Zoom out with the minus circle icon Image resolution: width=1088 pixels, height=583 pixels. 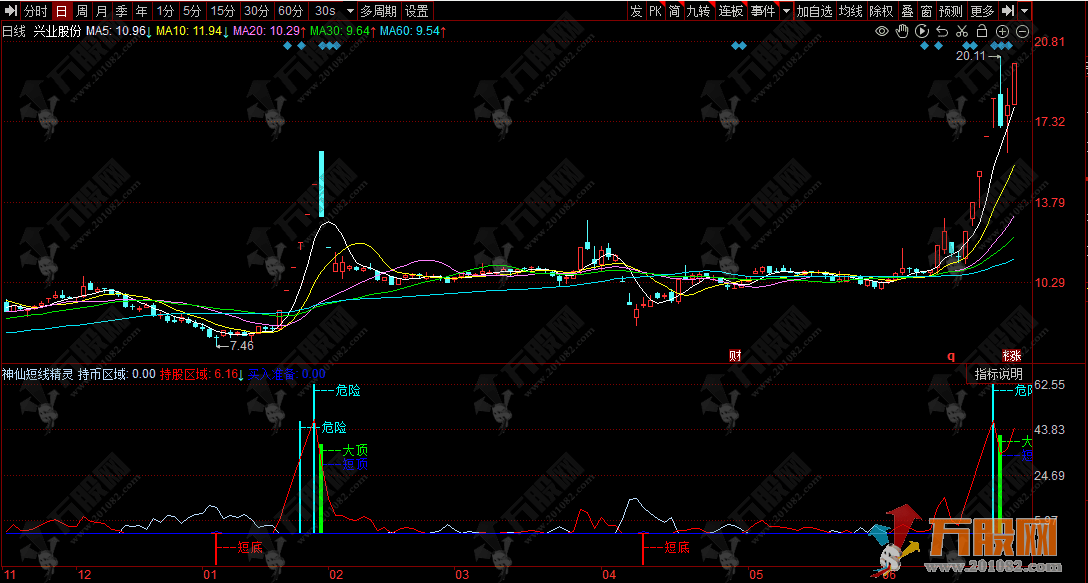(x=1022, y=31)
